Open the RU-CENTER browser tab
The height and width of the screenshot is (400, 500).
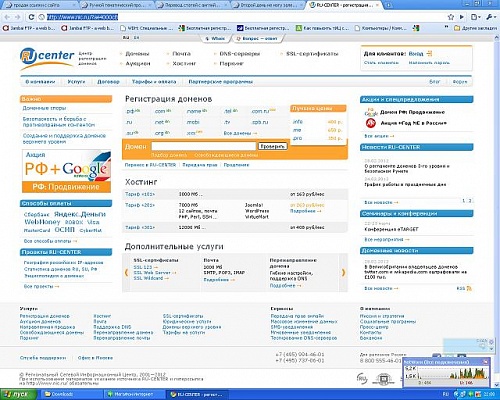[x=343, y=5]
